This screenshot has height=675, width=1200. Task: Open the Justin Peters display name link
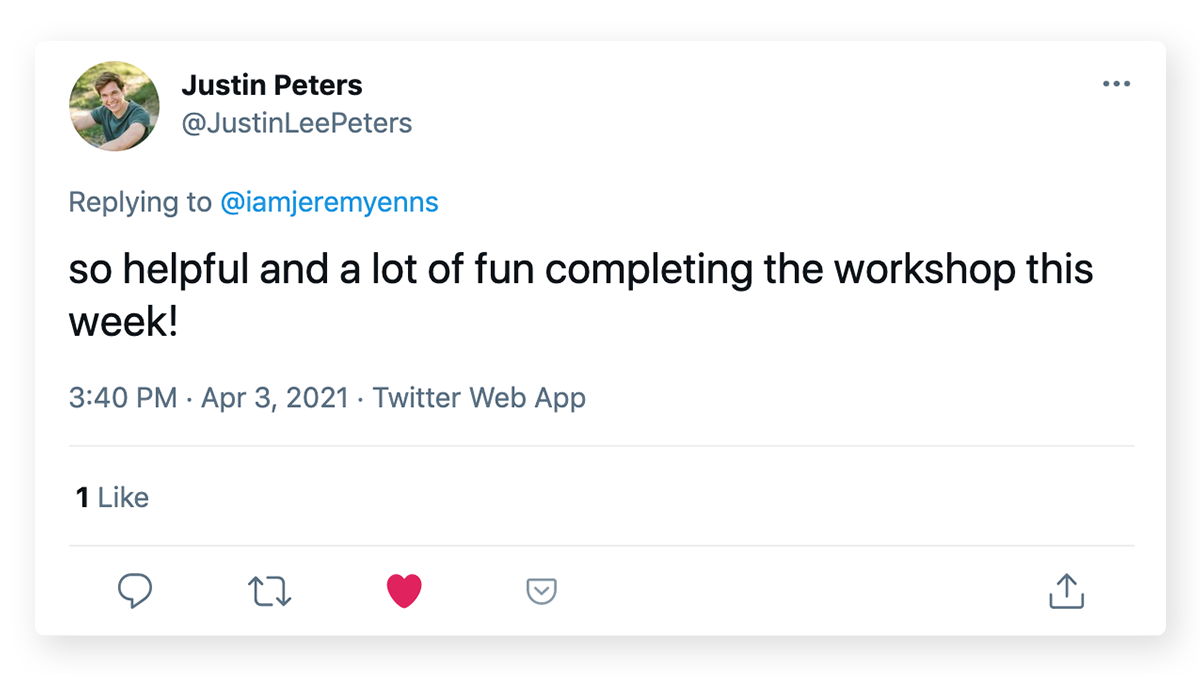272,85
